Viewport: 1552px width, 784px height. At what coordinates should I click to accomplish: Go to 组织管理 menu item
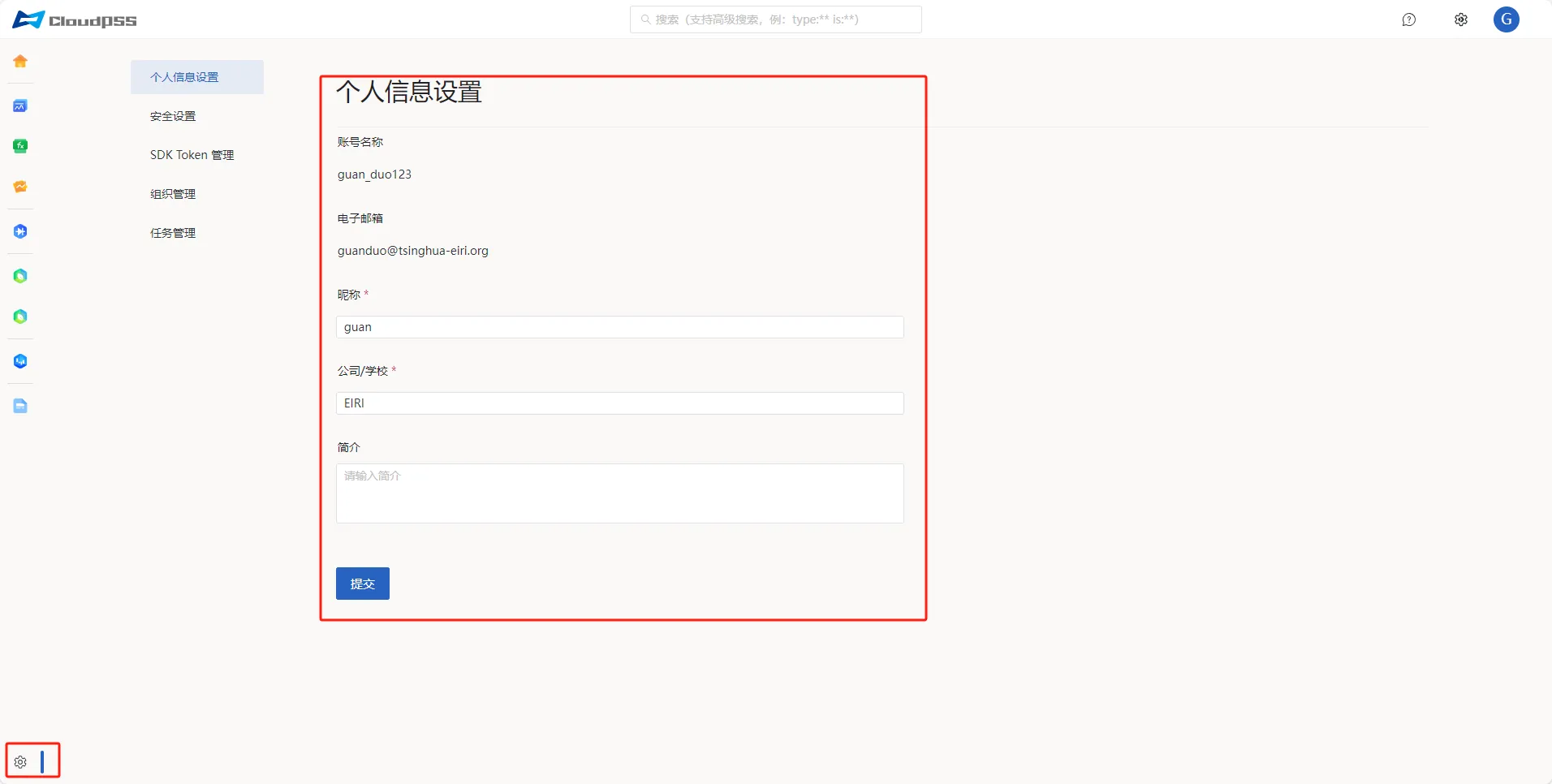tap(197, 194)
